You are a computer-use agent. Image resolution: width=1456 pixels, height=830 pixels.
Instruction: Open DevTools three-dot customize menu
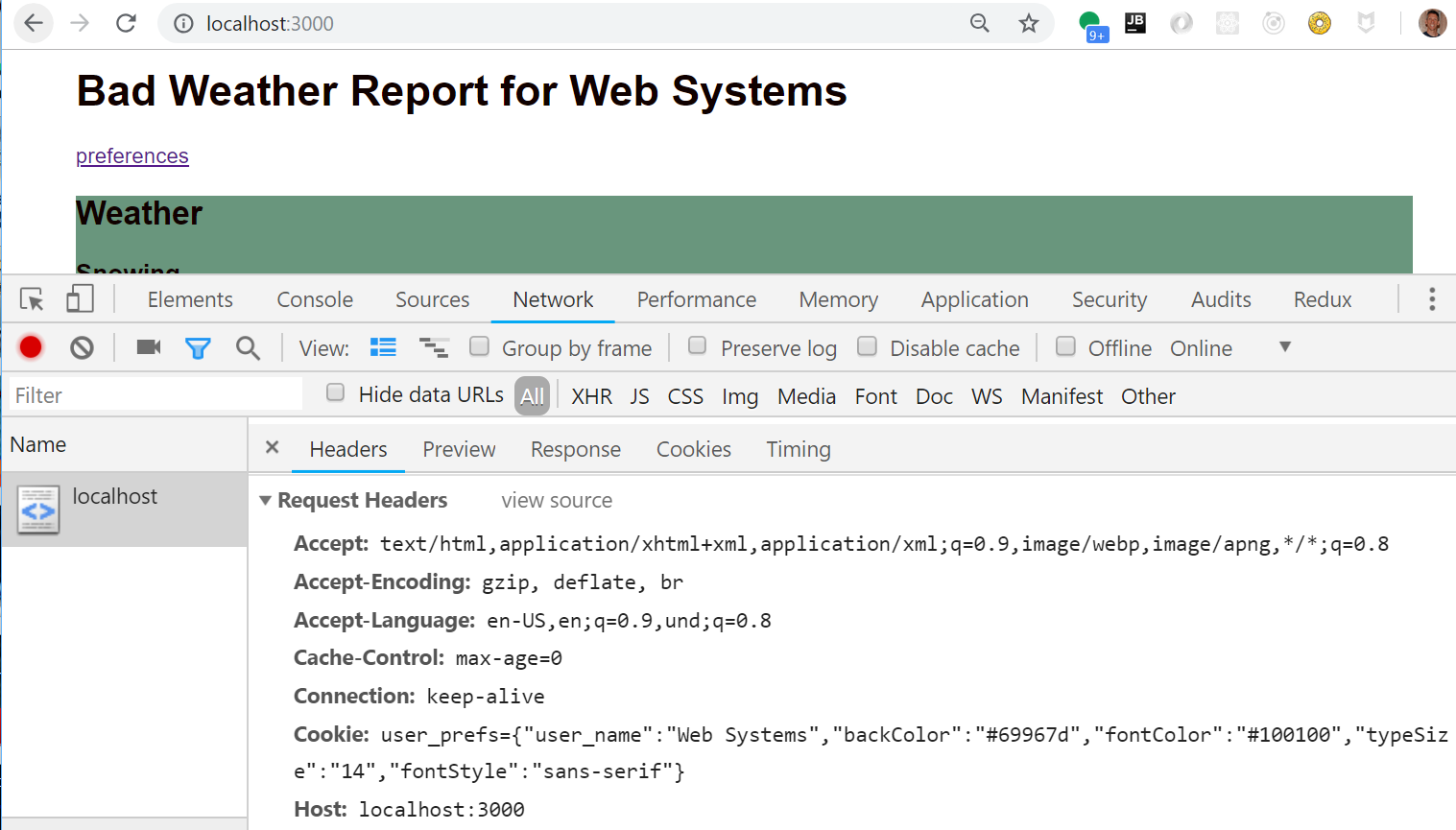pos(1431,299)
